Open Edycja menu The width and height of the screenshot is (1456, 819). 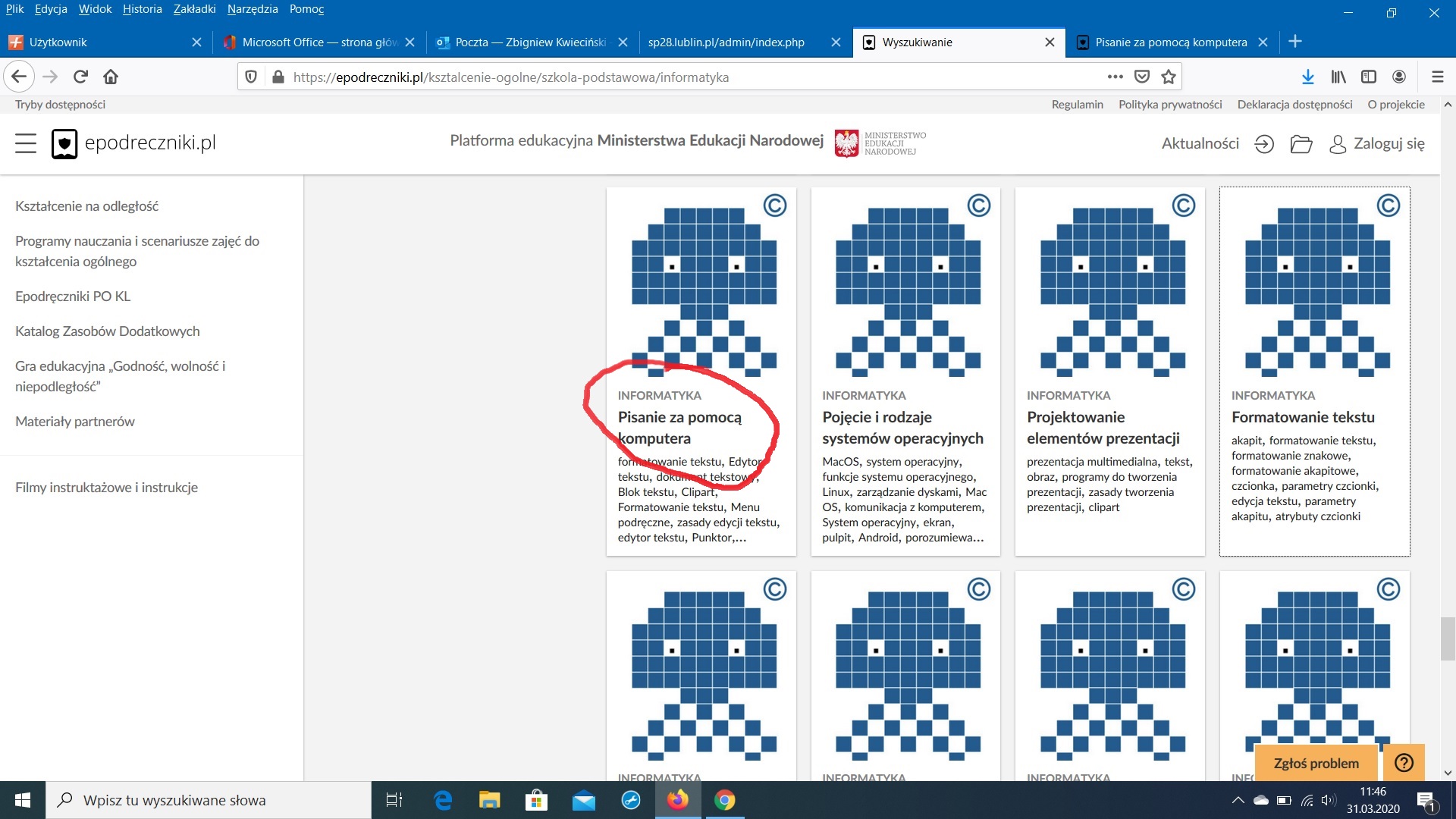(51, 9)
